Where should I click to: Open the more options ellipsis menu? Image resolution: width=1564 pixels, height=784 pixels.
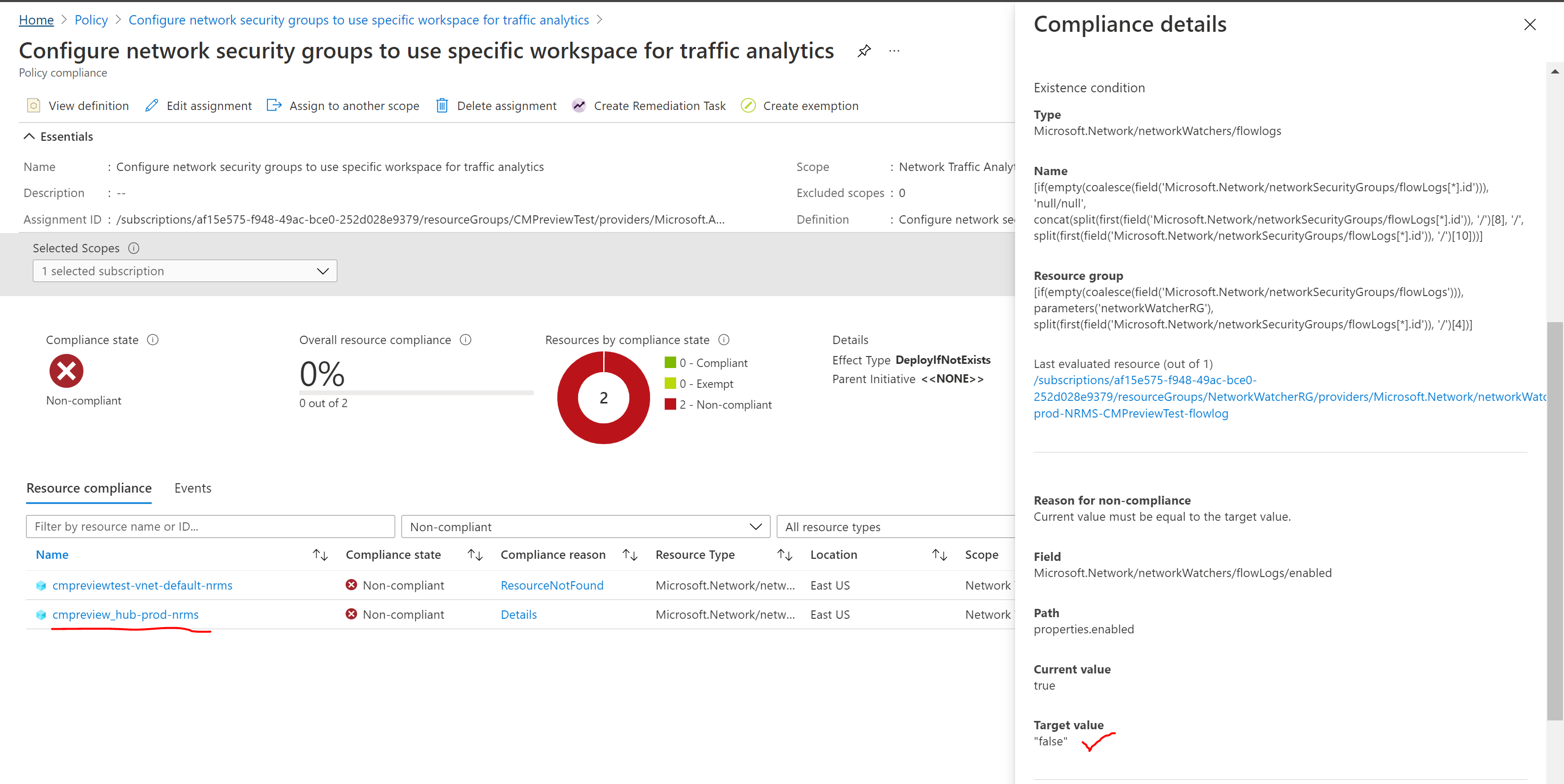pos(894,51)
